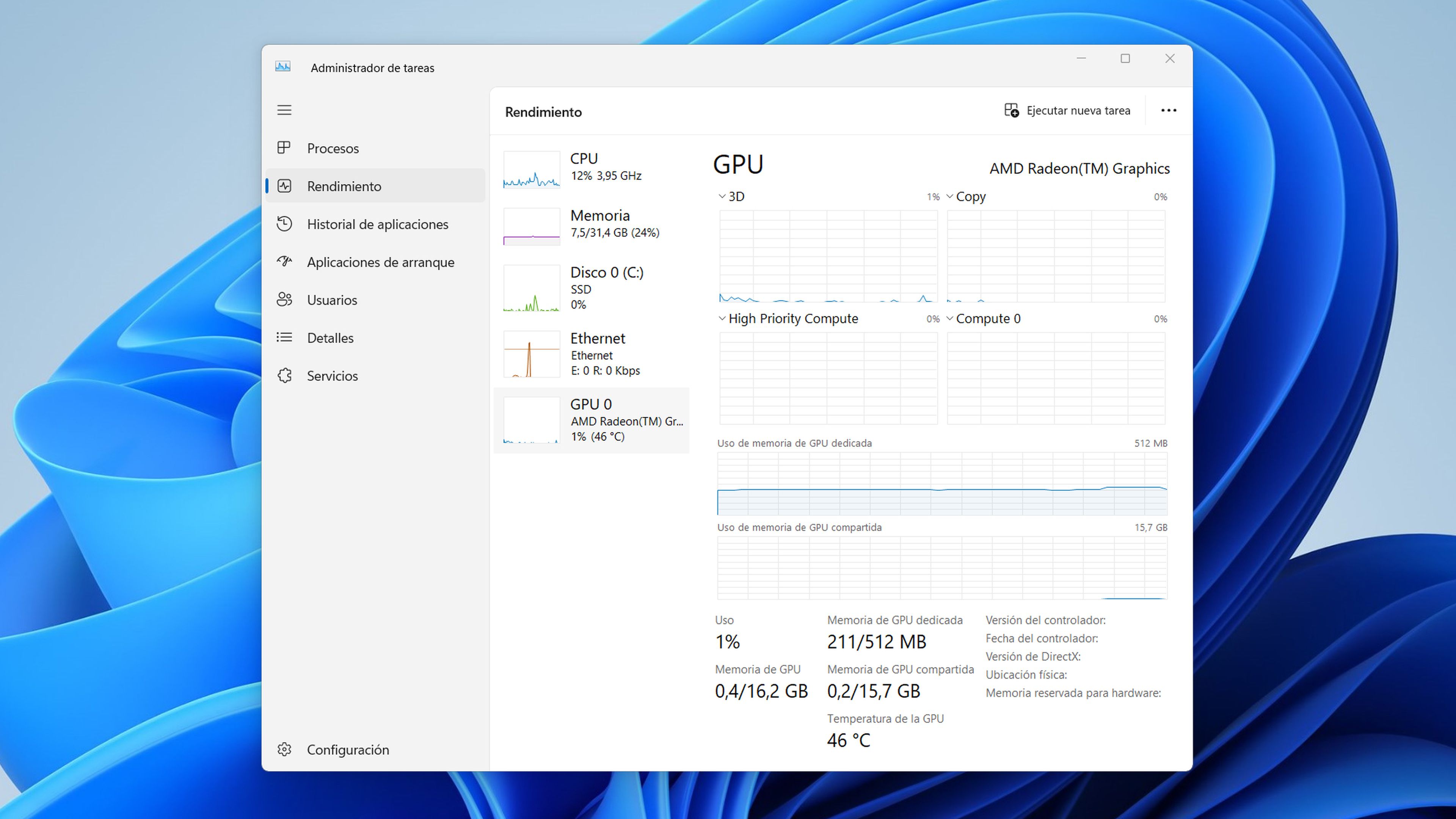Screen dimensions: 1456x819
Task: Click the 211/512 MB dedicated memory value
Action: (x=877, y=642)
